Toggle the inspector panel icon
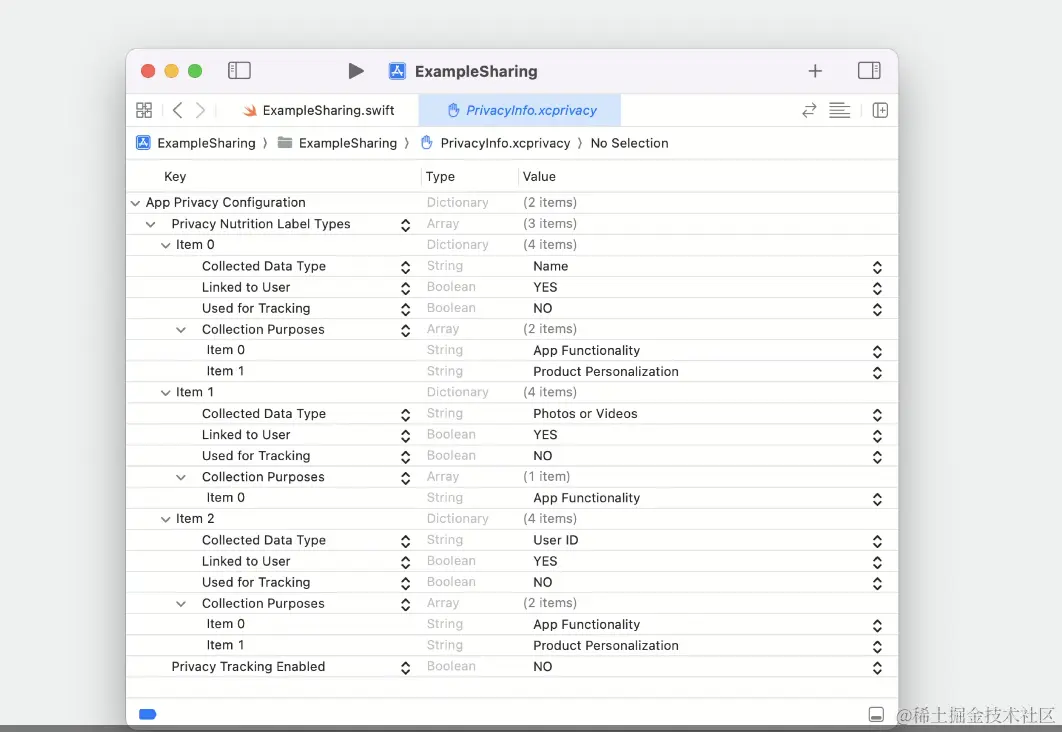This screenshot has height=732, width=1062. (869, 70)
